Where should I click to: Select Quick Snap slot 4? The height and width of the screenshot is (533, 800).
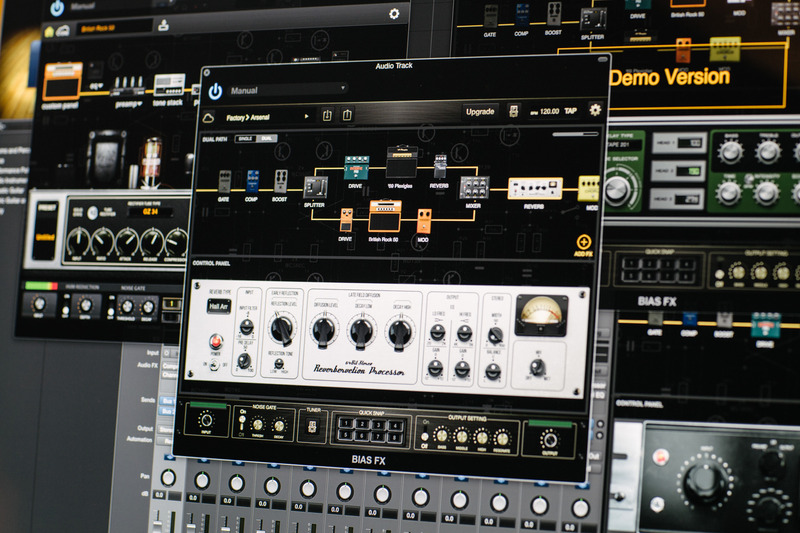[x=395, y=425]
